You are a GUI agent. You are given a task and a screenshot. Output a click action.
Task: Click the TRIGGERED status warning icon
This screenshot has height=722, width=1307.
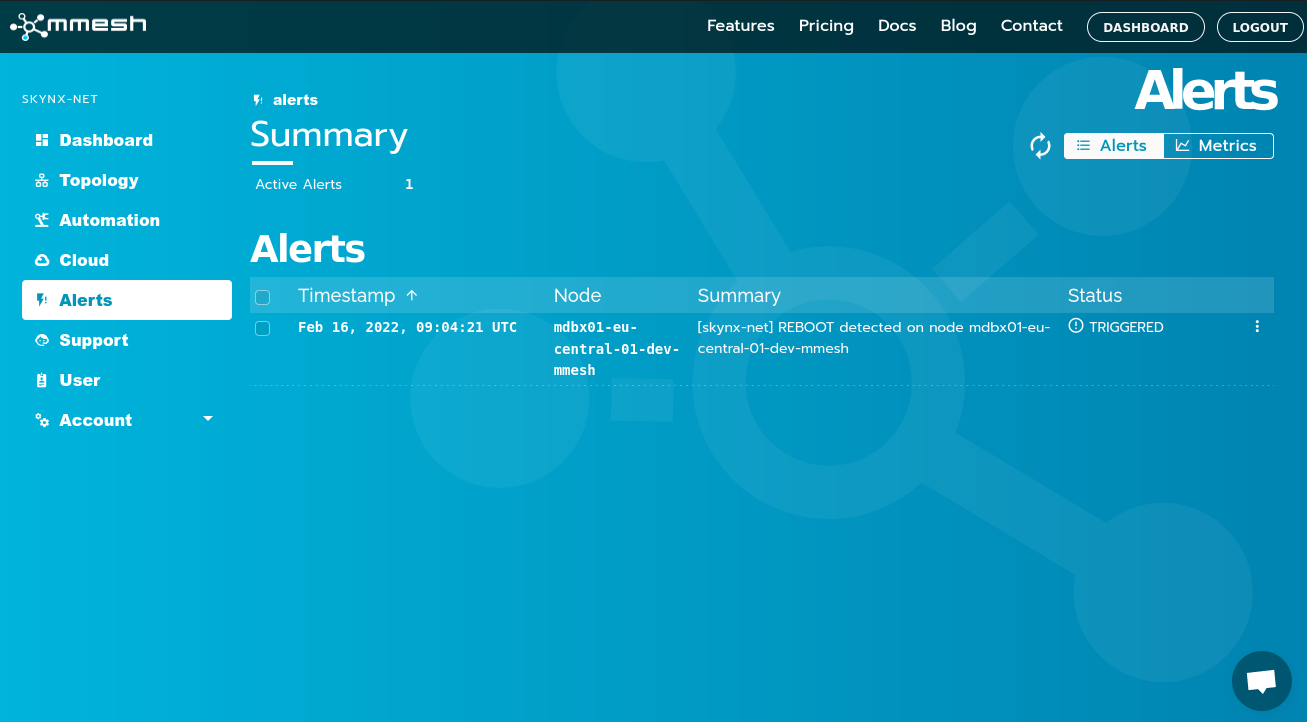pos(1076,326)
